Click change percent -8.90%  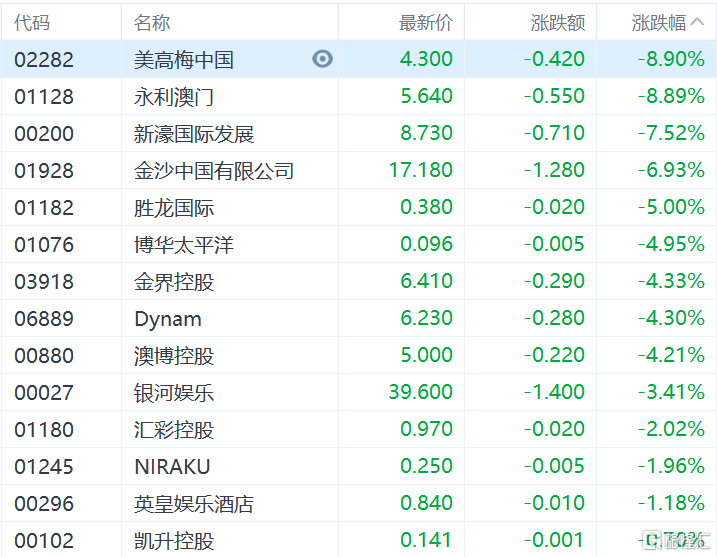tap(671, 59)
